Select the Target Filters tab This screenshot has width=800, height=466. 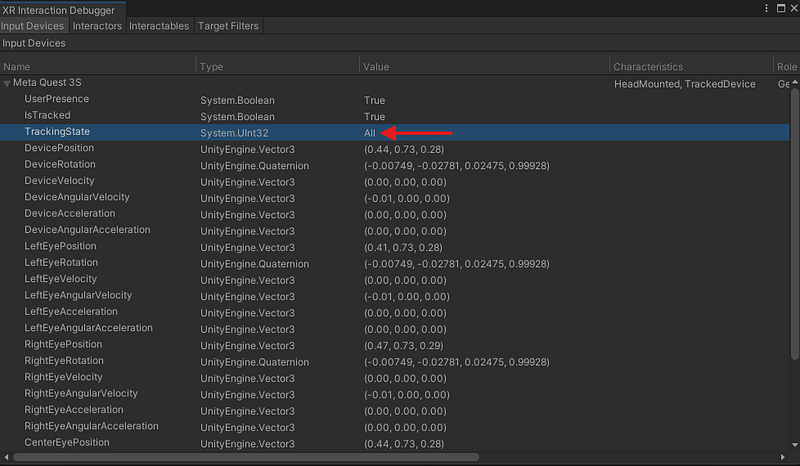point(227,26)
